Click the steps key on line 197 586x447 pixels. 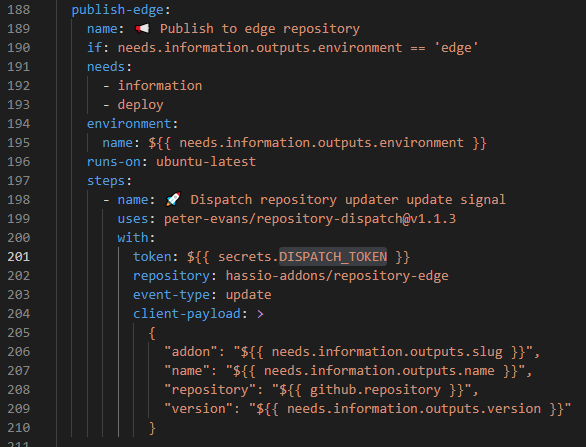[x=106, y=181]
